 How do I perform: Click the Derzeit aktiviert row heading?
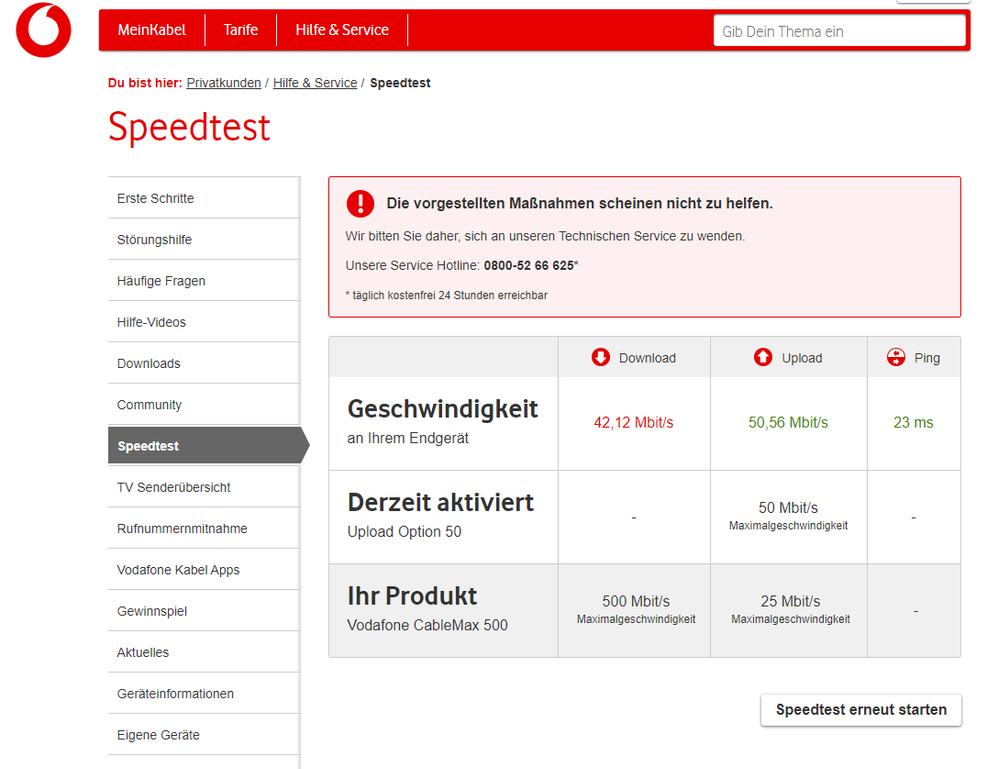[x=440, y=503]
